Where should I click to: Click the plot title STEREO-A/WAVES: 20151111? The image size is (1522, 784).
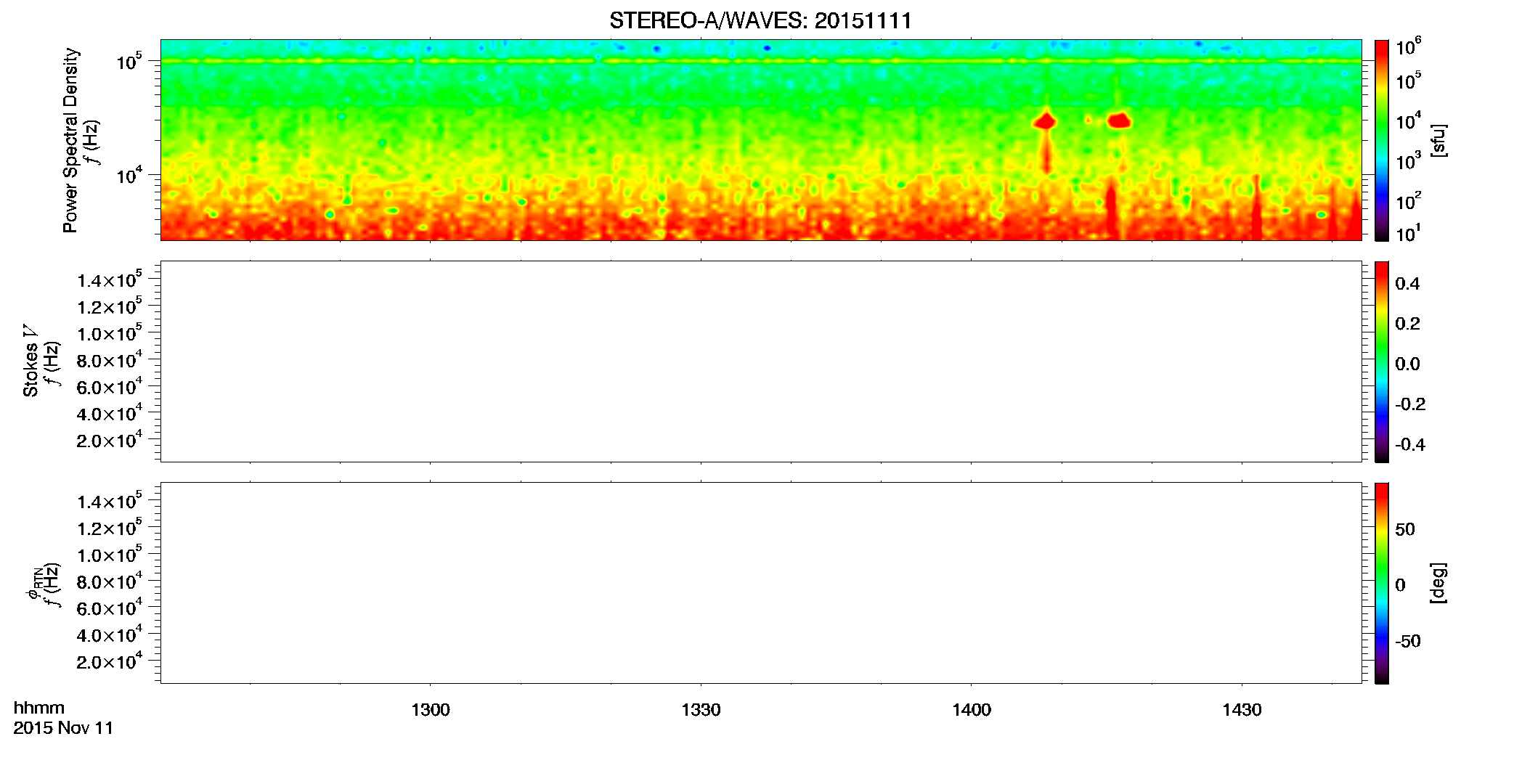click(760, 20)
